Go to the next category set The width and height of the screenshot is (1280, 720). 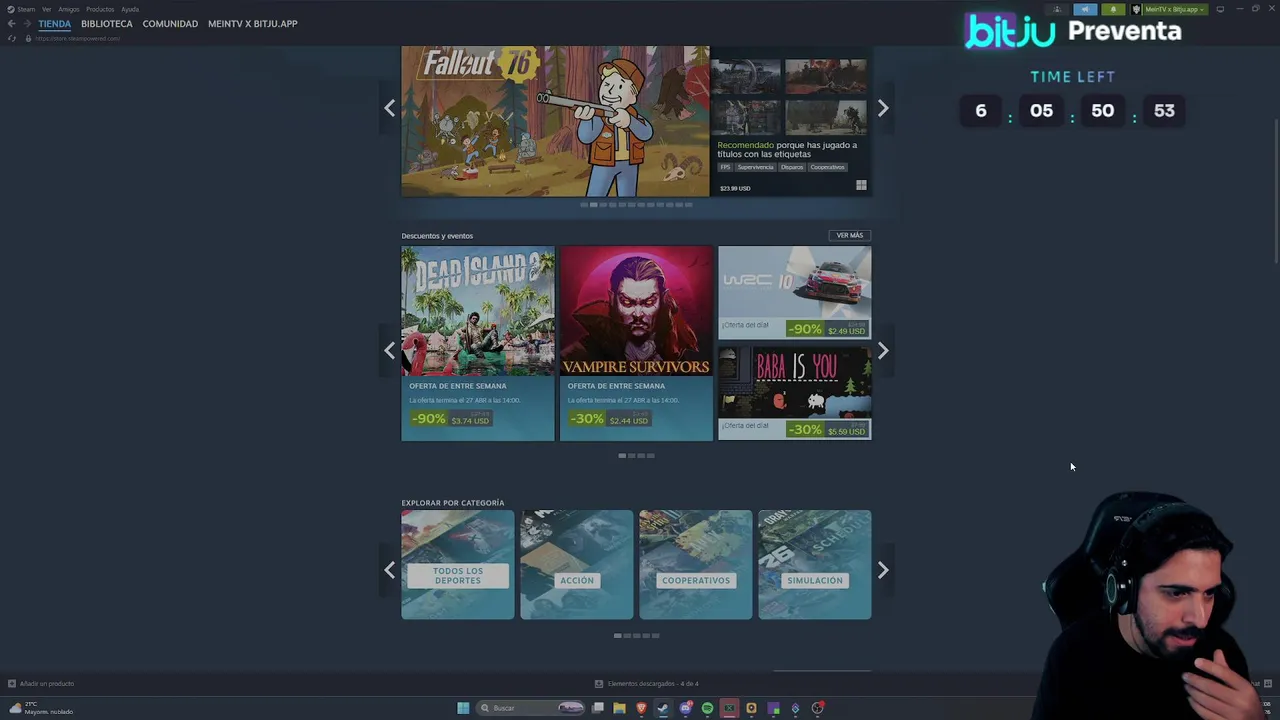pyautogui.click(x=883, y=570)
